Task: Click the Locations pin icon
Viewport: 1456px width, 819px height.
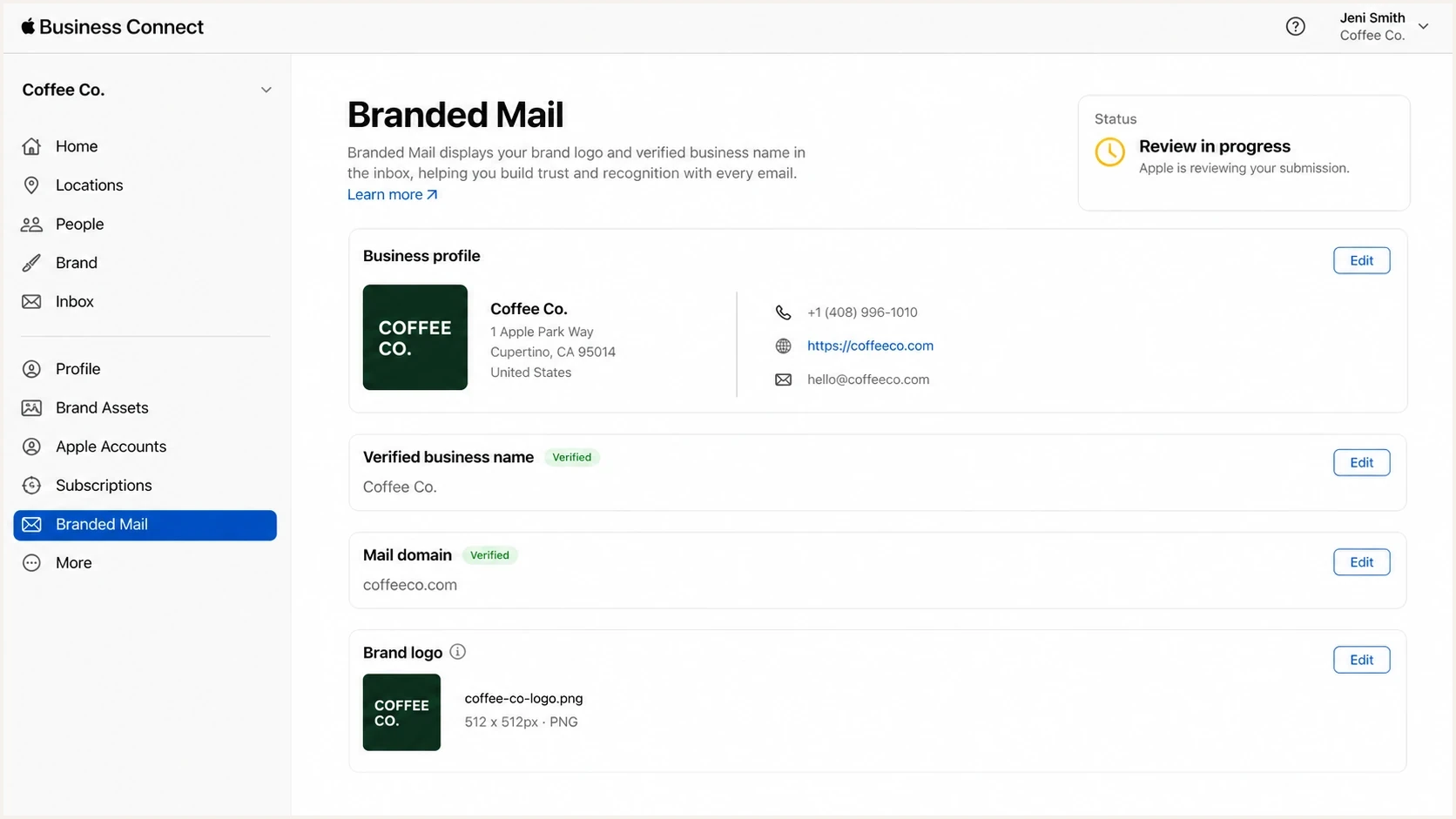Action: pos(31,185)
